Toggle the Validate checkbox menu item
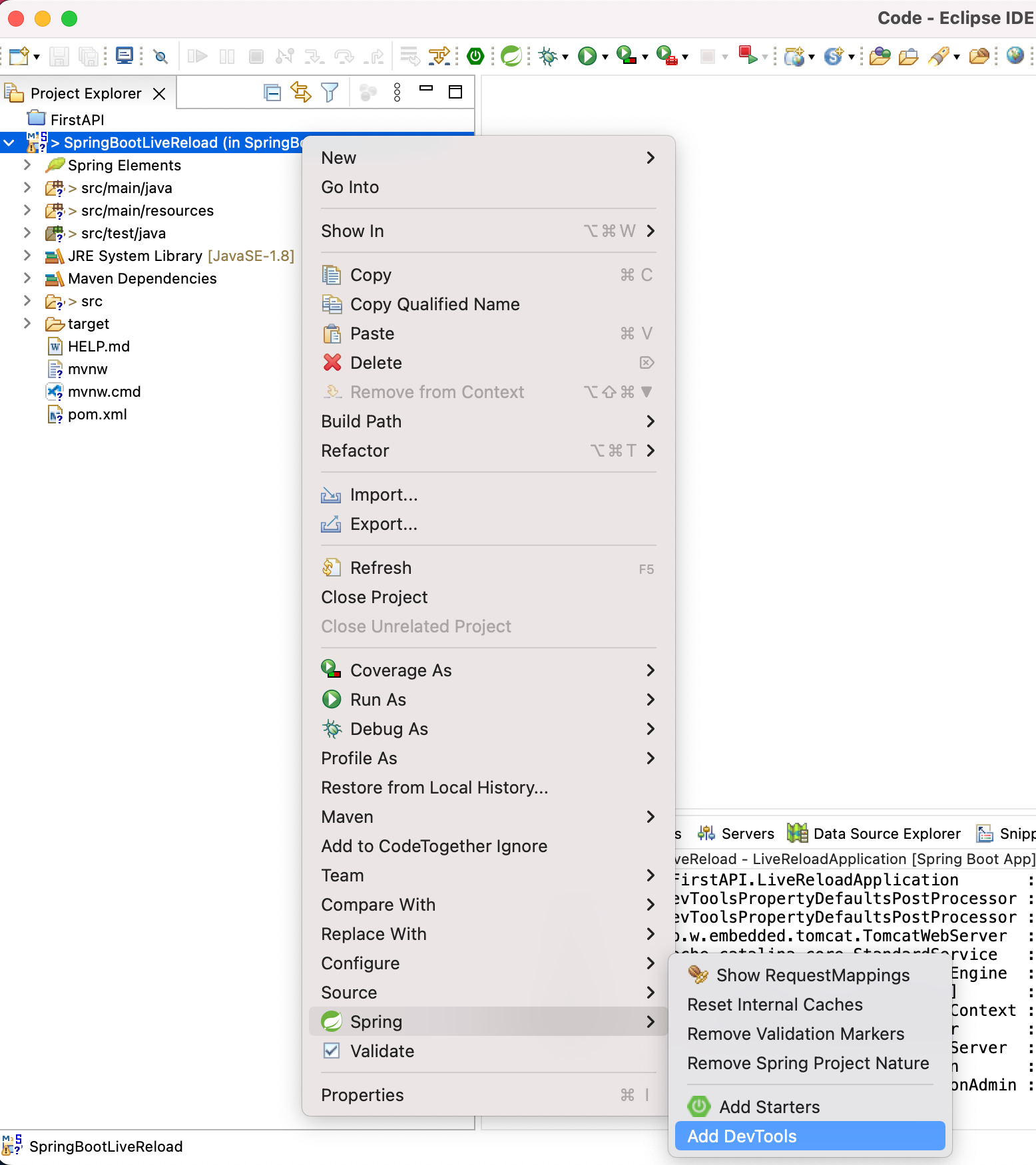Screen dimensions: 1036x1165 332,1050
